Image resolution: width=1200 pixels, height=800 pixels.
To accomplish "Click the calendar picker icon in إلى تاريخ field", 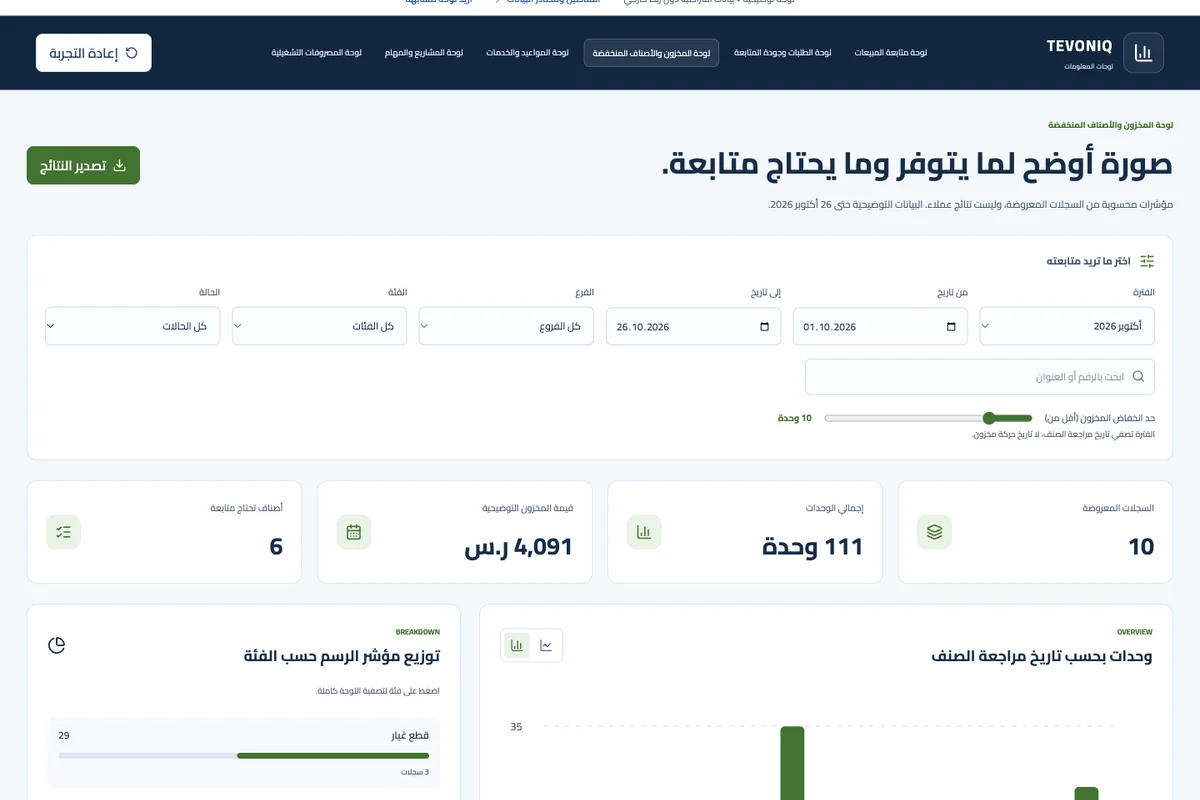I will 765,327.
